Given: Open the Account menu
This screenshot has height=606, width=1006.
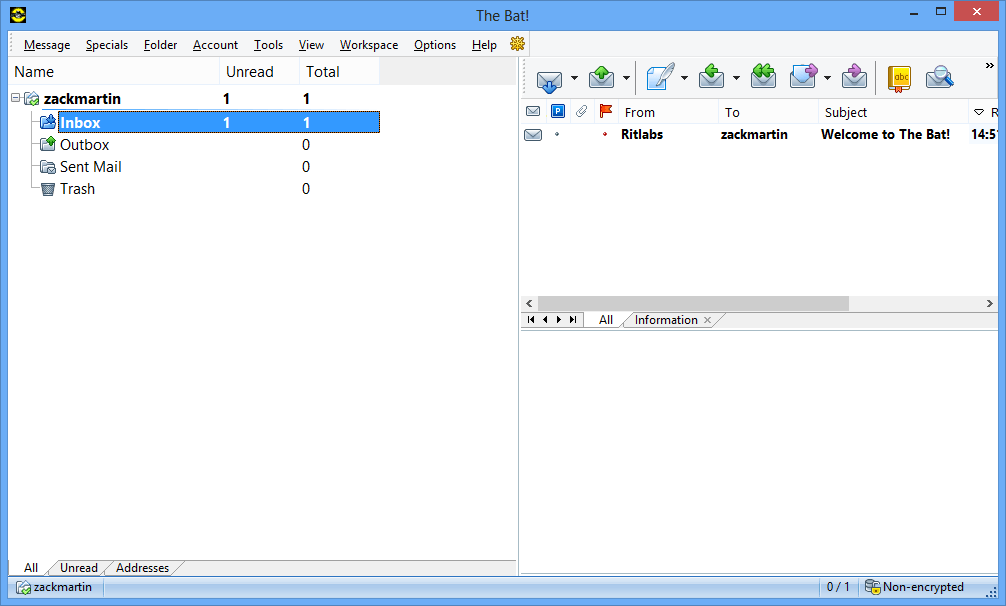Looking at the screenshot, I should 215,45.
